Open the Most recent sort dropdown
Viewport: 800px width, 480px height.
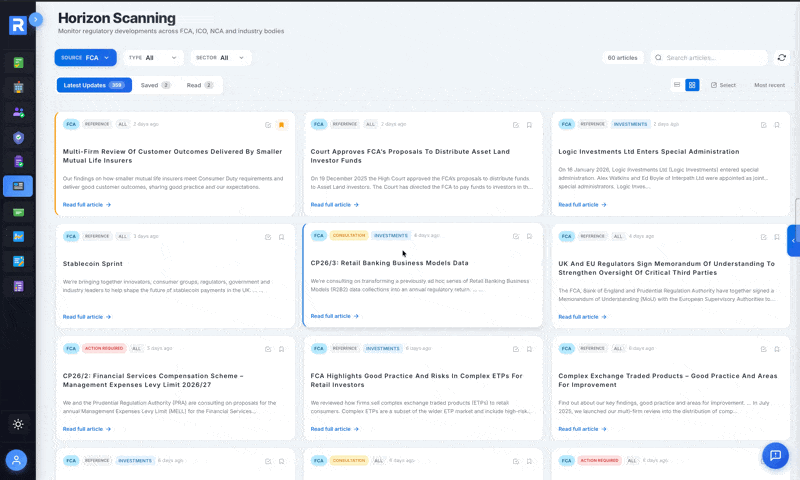pyautogui.click(x=769, y=85)
